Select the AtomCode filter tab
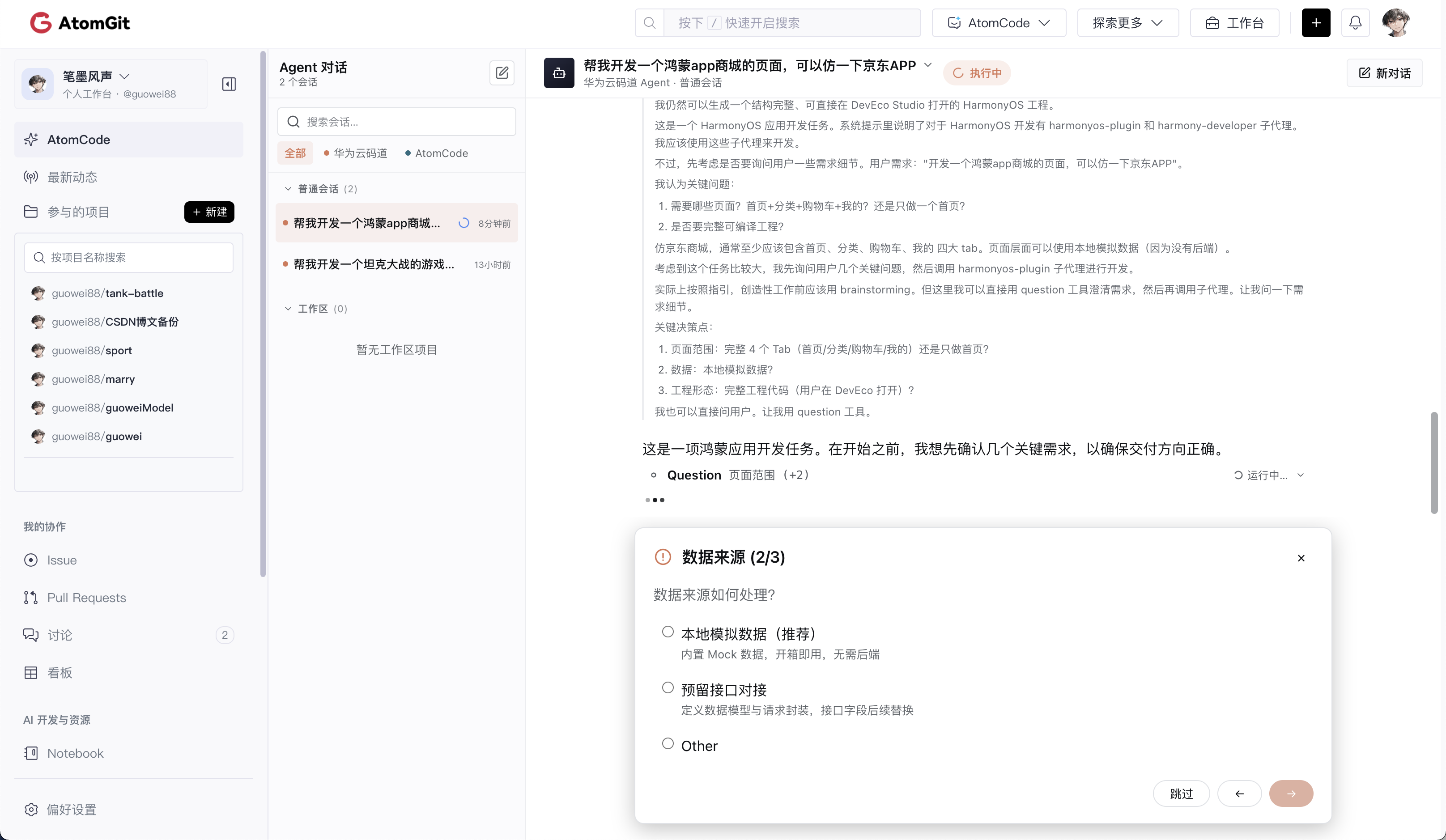 (436, 153)
